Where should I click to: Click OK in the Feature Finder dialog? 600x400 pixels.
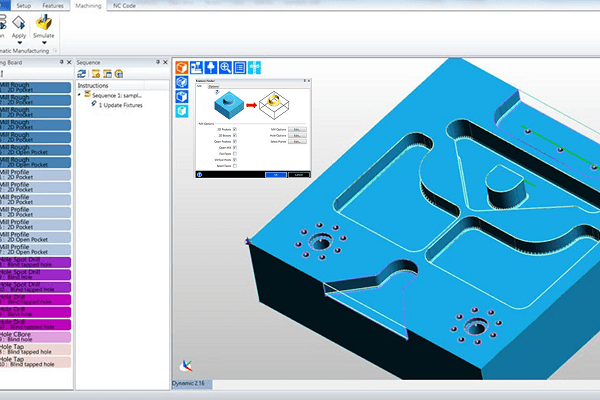(x=274, y=174)
